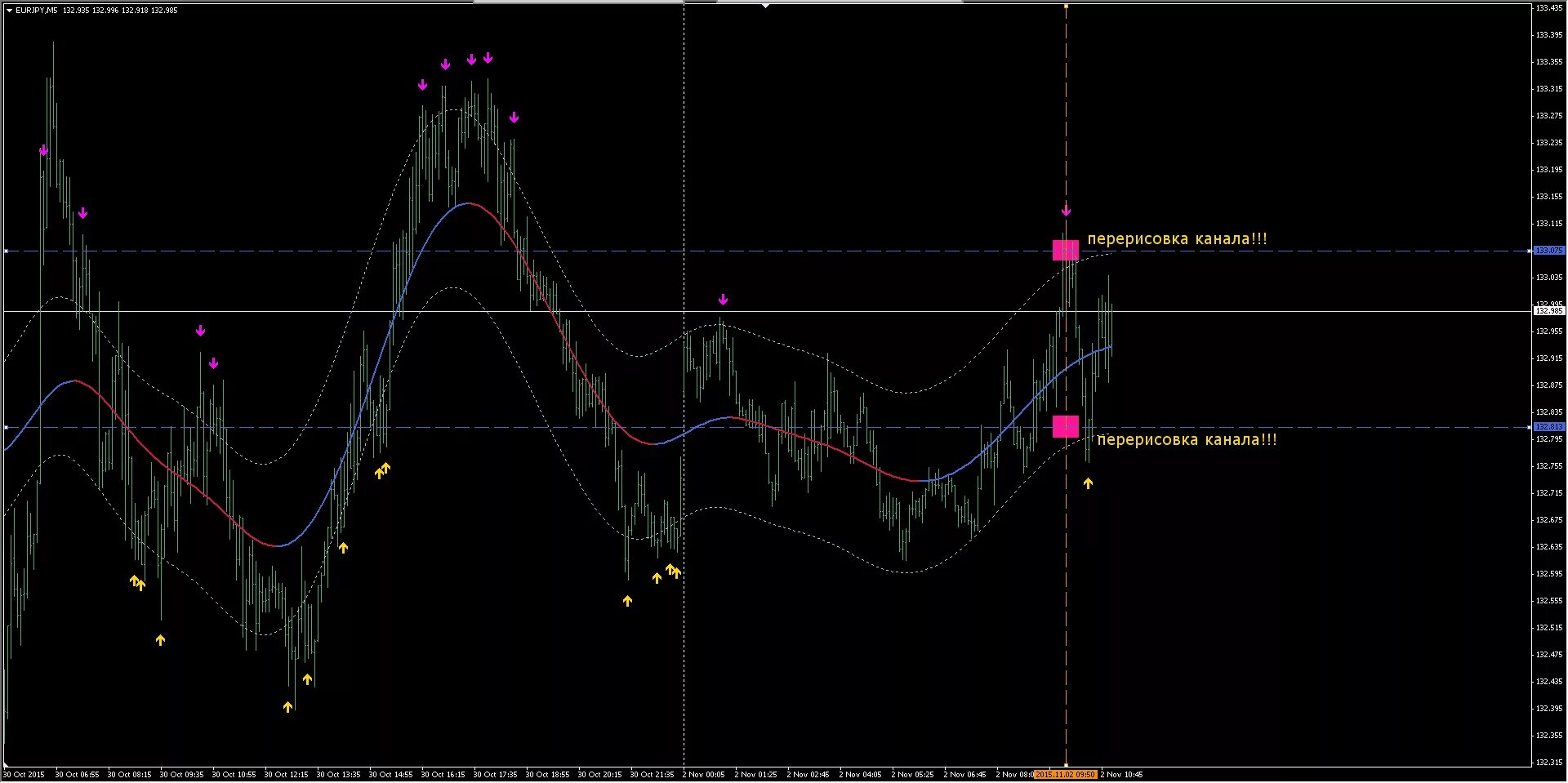Click the 132.813 horizontal line price tag
1568x783 pixels.
click(1549, 427)
